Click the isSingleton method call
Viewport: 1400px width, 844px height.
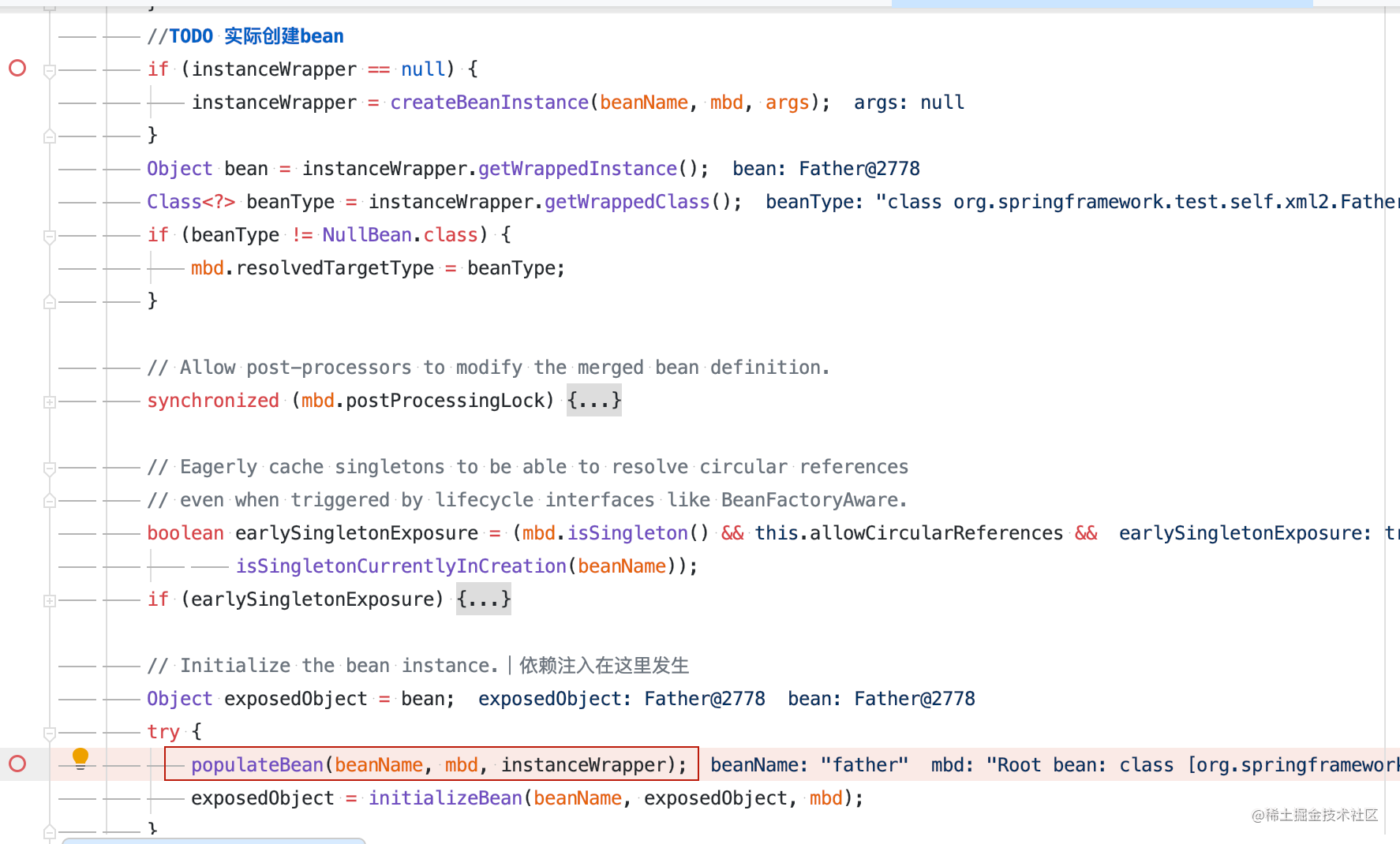(x=627, y=533)
